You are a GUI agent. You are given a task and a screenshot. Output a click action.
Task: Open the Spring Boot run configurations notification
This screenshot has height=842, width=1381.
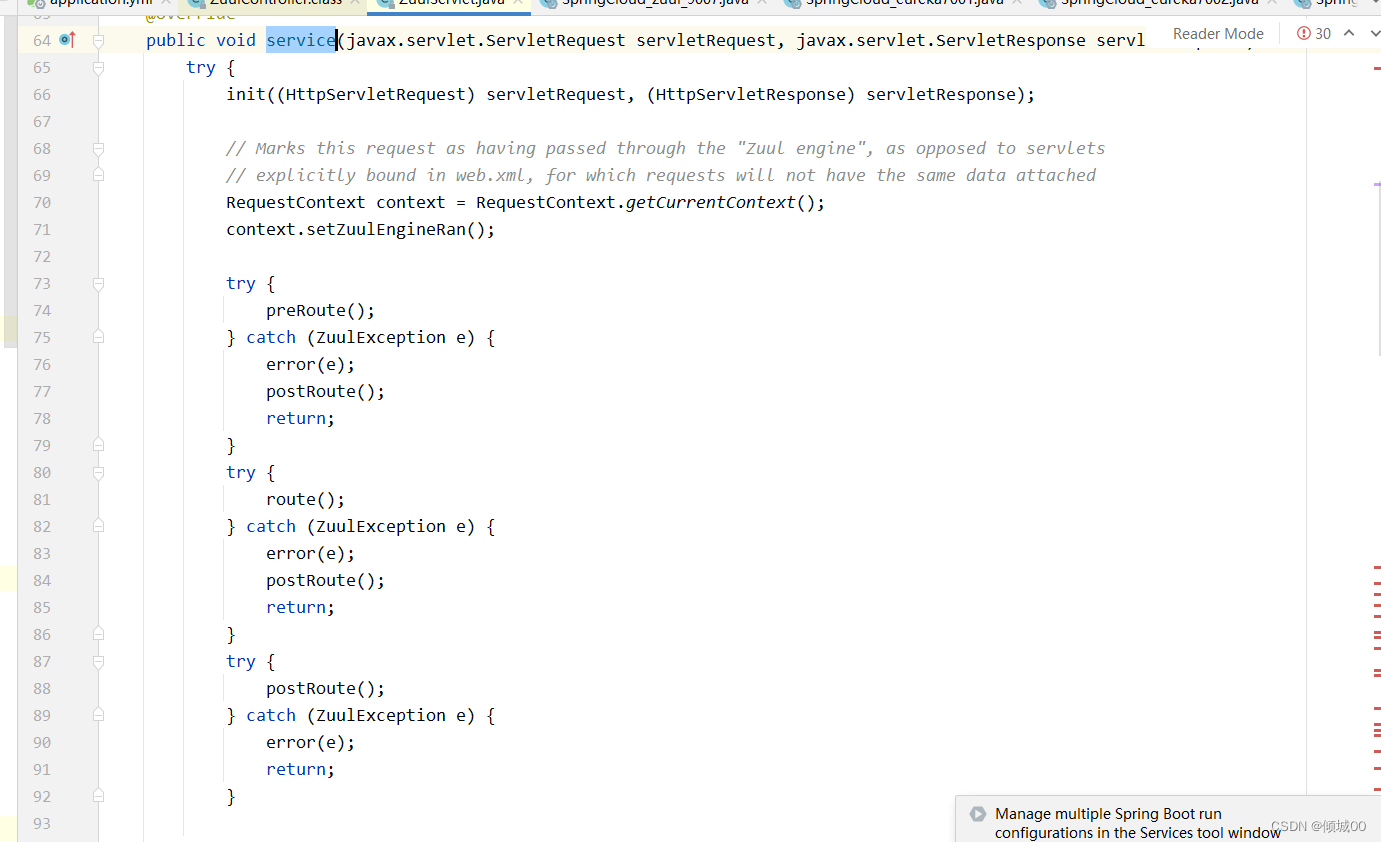point(1168,820)
